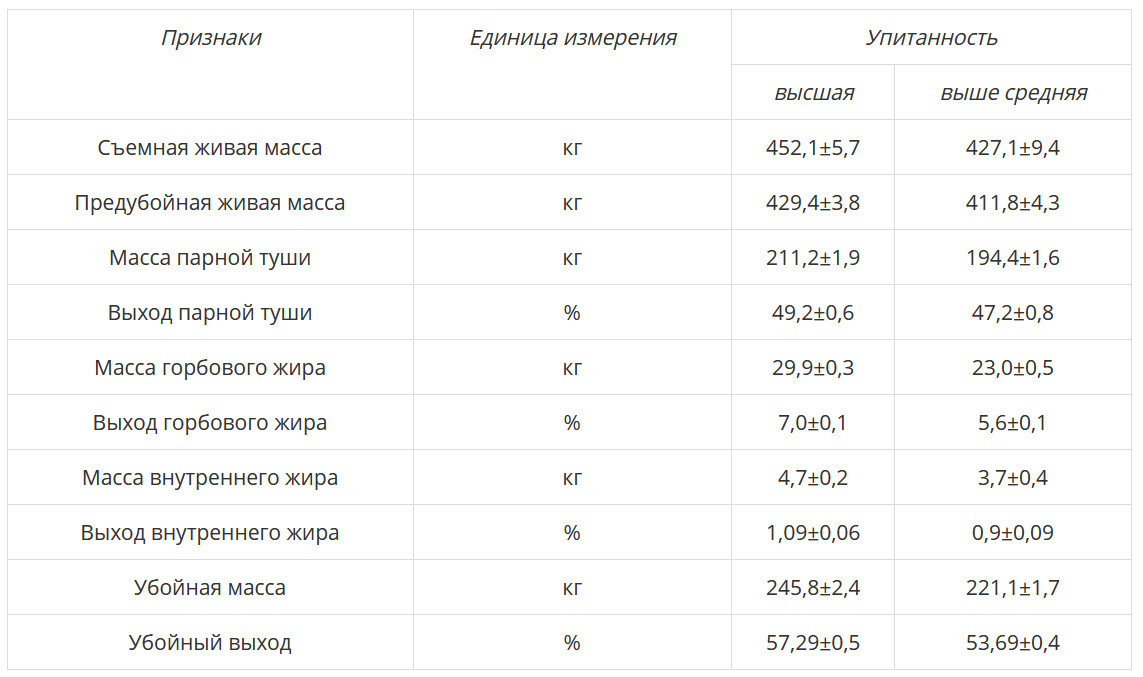This screenshot has height=677, width=1143.
Task: Click the value 411,8±4,3
Action: 1013,202
